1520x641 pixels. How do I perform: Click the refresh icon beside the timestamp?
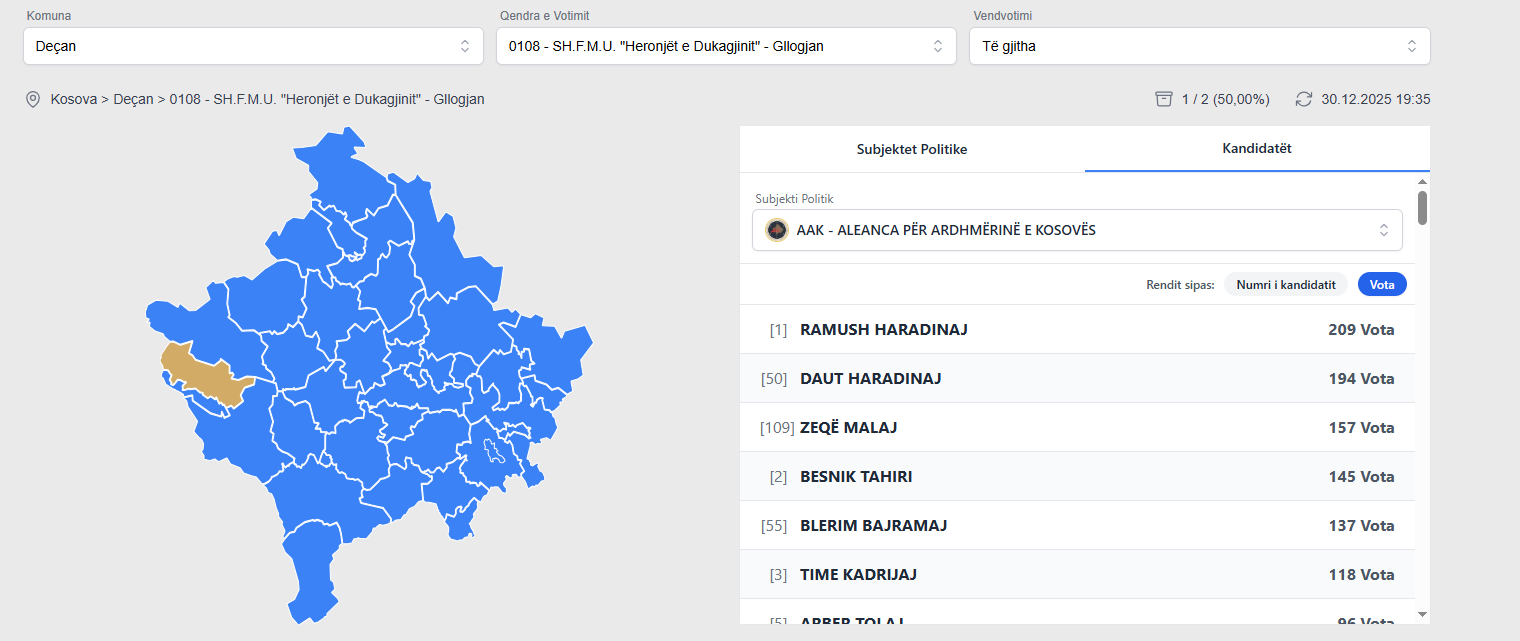point(1303,99)
